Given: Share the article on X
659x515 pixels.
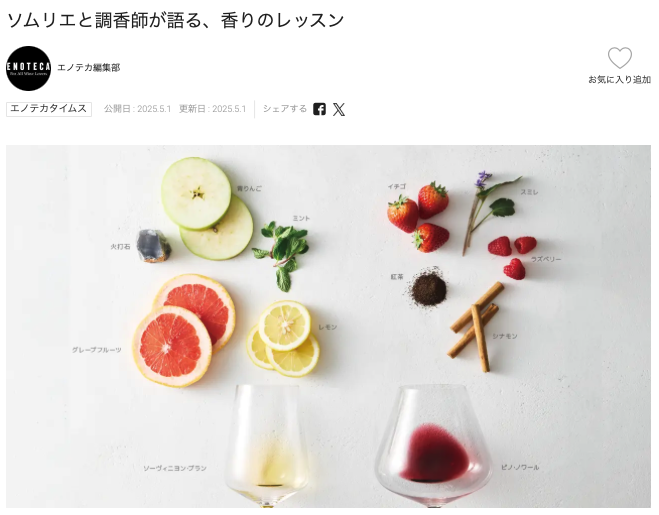Looking at the screenshot, I should tap(339, 109).
